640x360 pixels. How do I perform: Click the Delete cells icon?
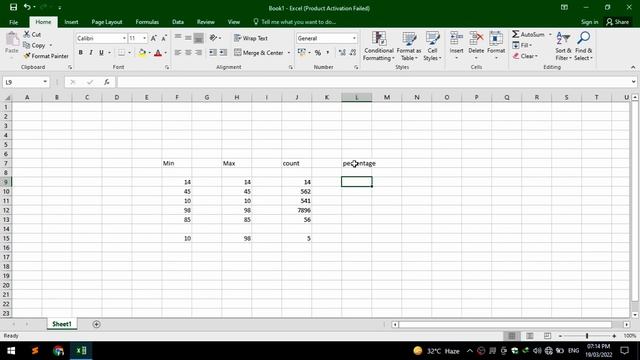(476, 38)
